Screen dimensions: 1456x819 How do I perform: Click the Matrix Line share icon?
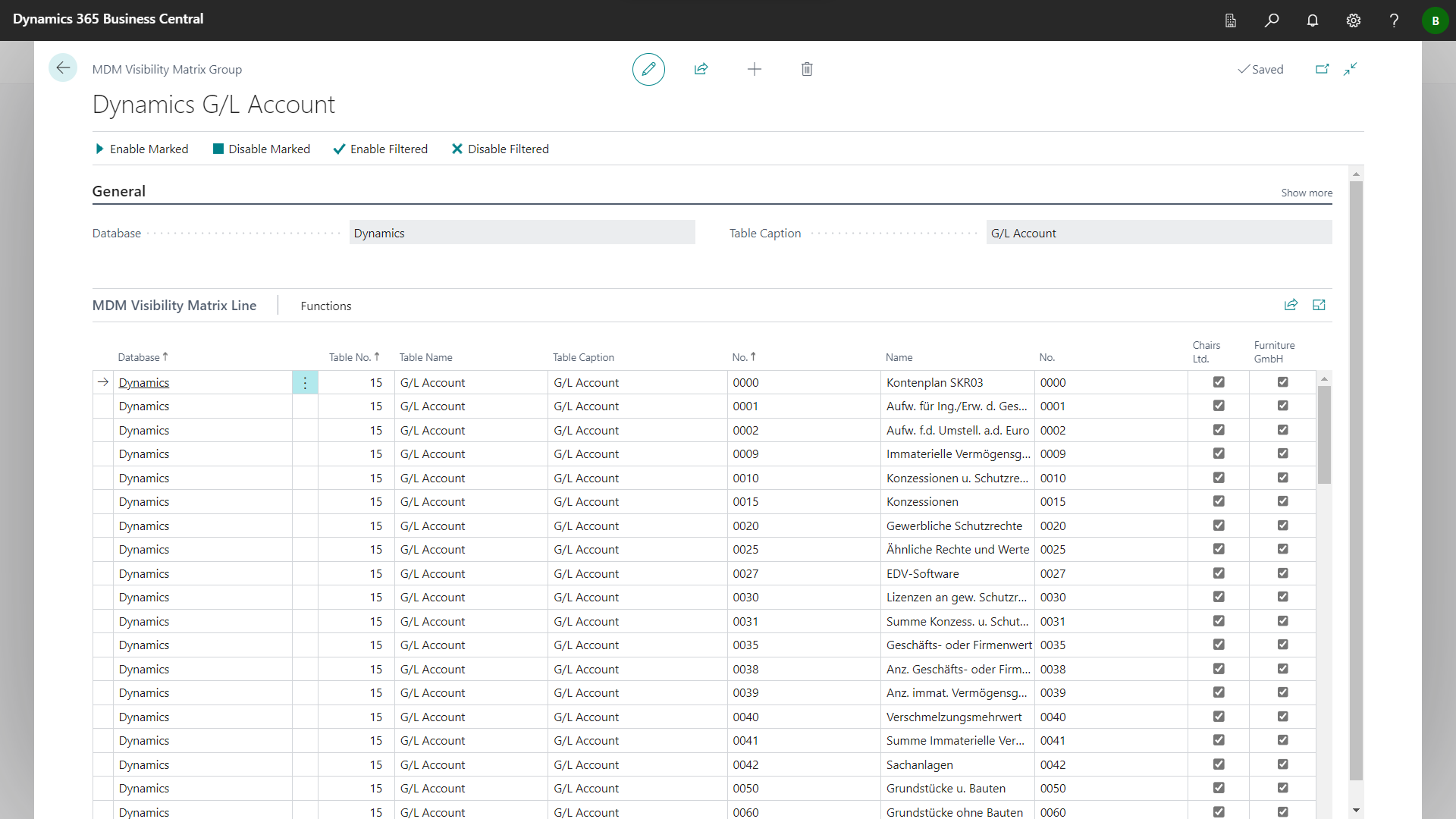tap(1291, 305)
